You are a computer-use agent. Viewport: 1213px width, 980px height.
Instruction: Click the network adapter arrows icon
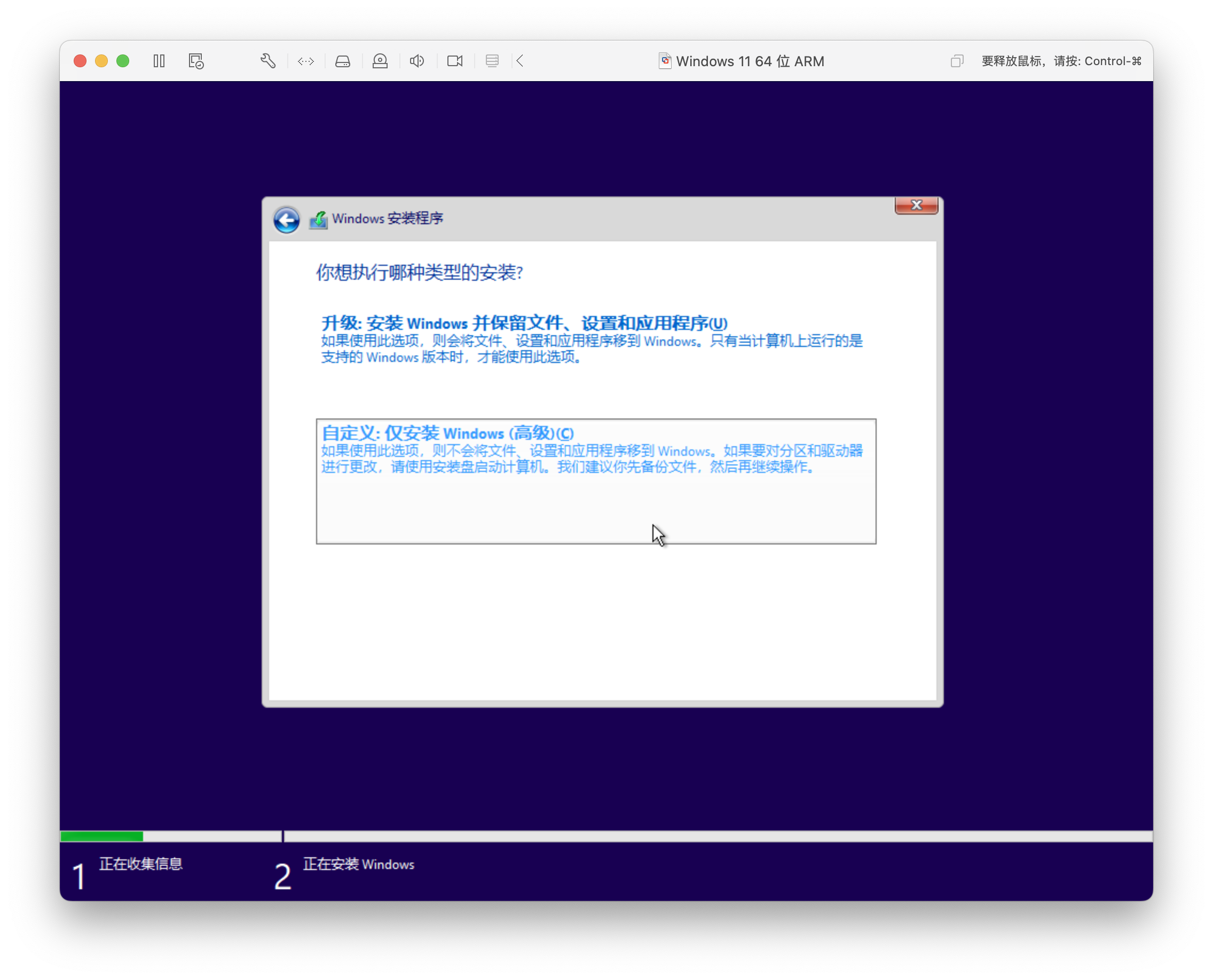click(x=305, y=61)
